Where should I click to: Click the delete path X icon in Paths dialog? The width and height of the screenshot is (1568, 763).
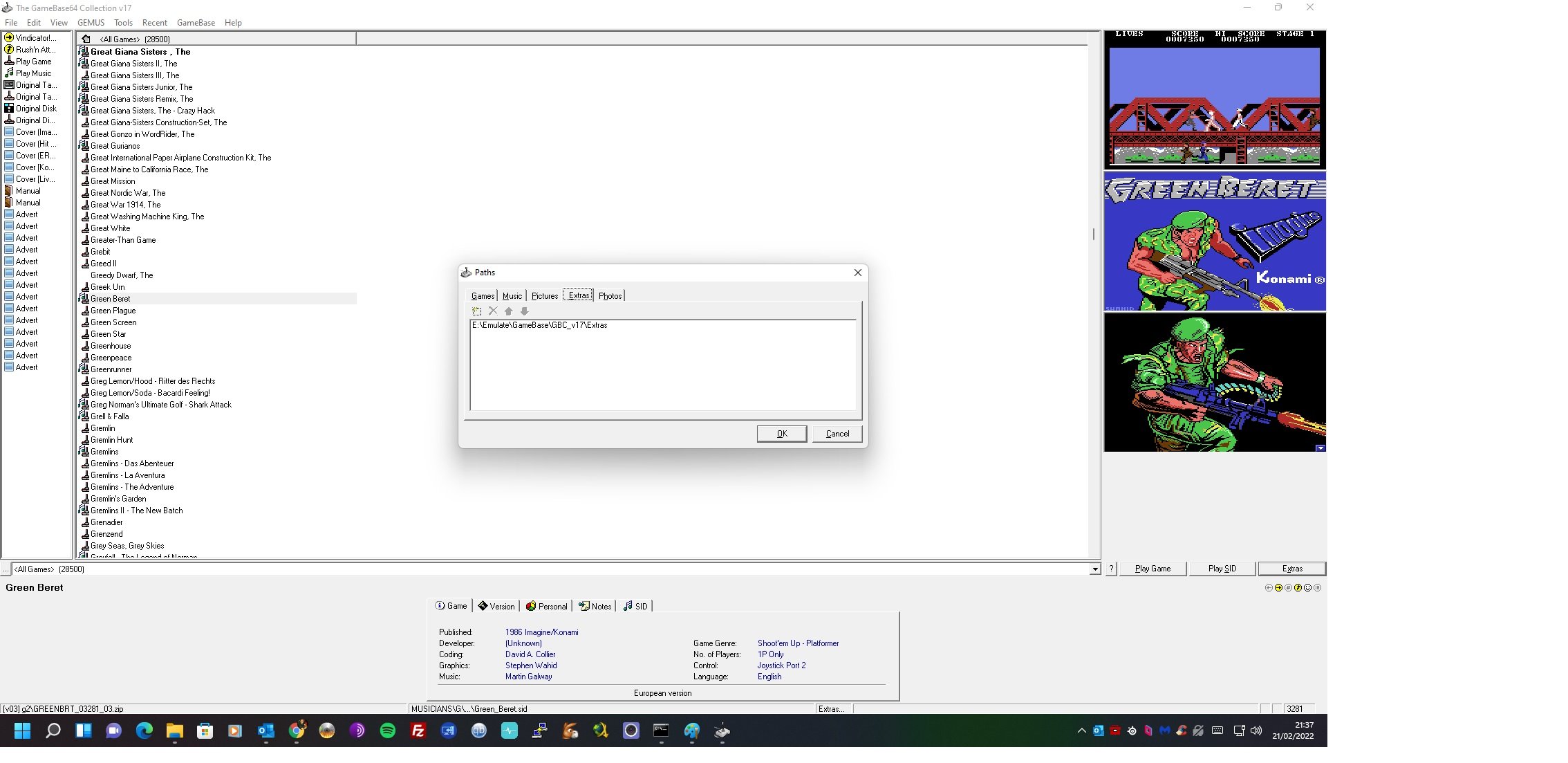493,311
